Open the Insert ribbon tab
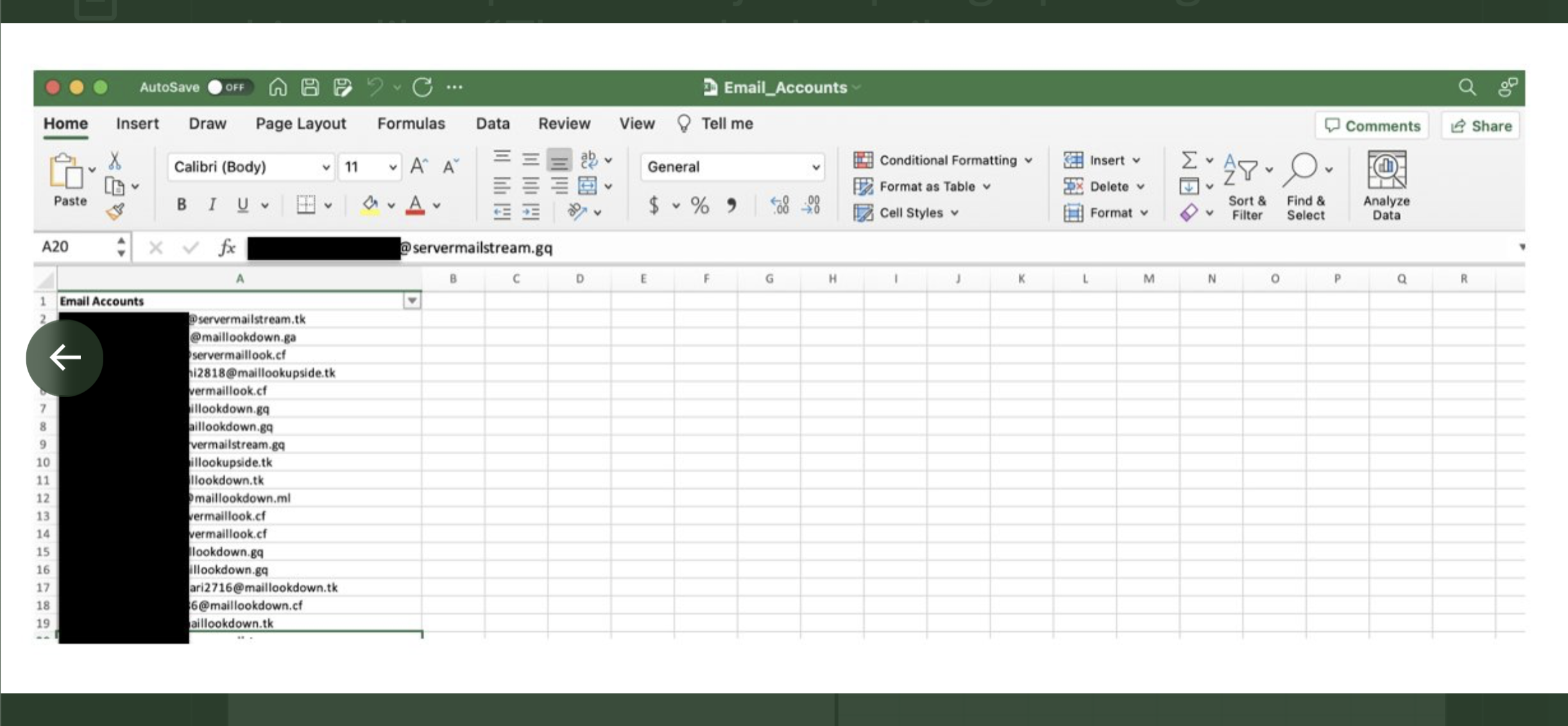The width and height of the screenshot is (1568, 726). (x=137, y=124)
